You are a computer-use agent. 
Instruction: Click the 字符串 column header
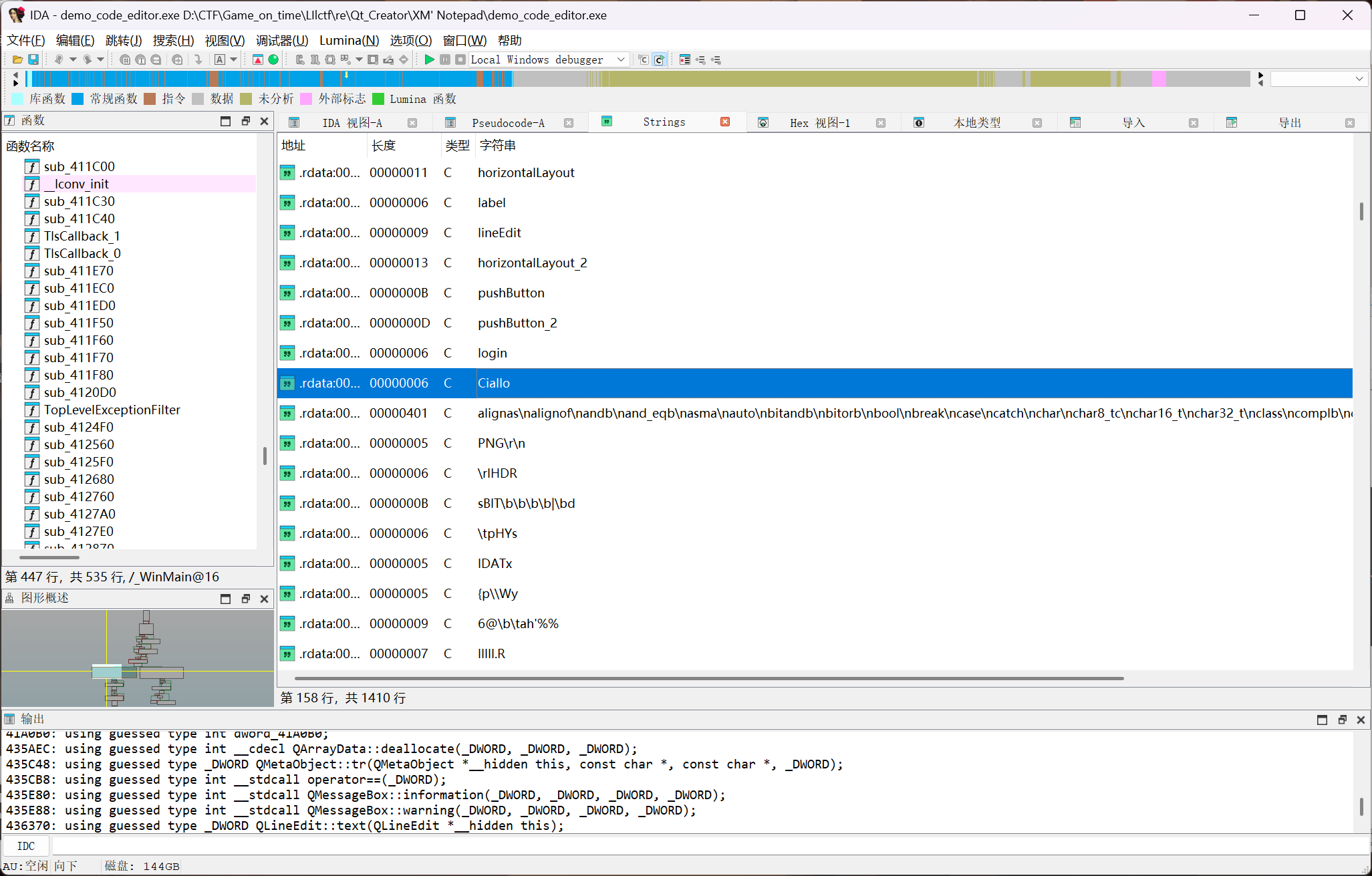[x=498, y=146]
